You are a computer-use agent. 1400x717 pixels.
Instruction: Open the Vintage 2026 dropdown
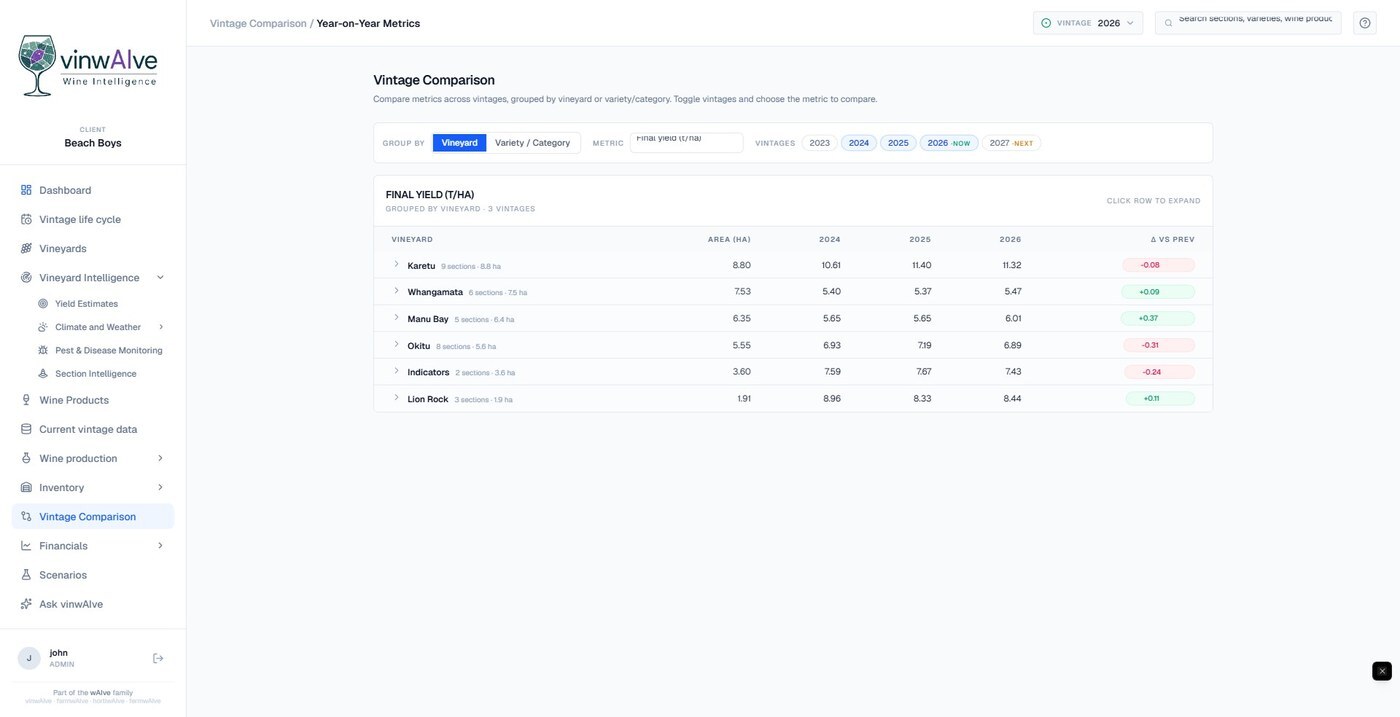tap(1088, 23)
